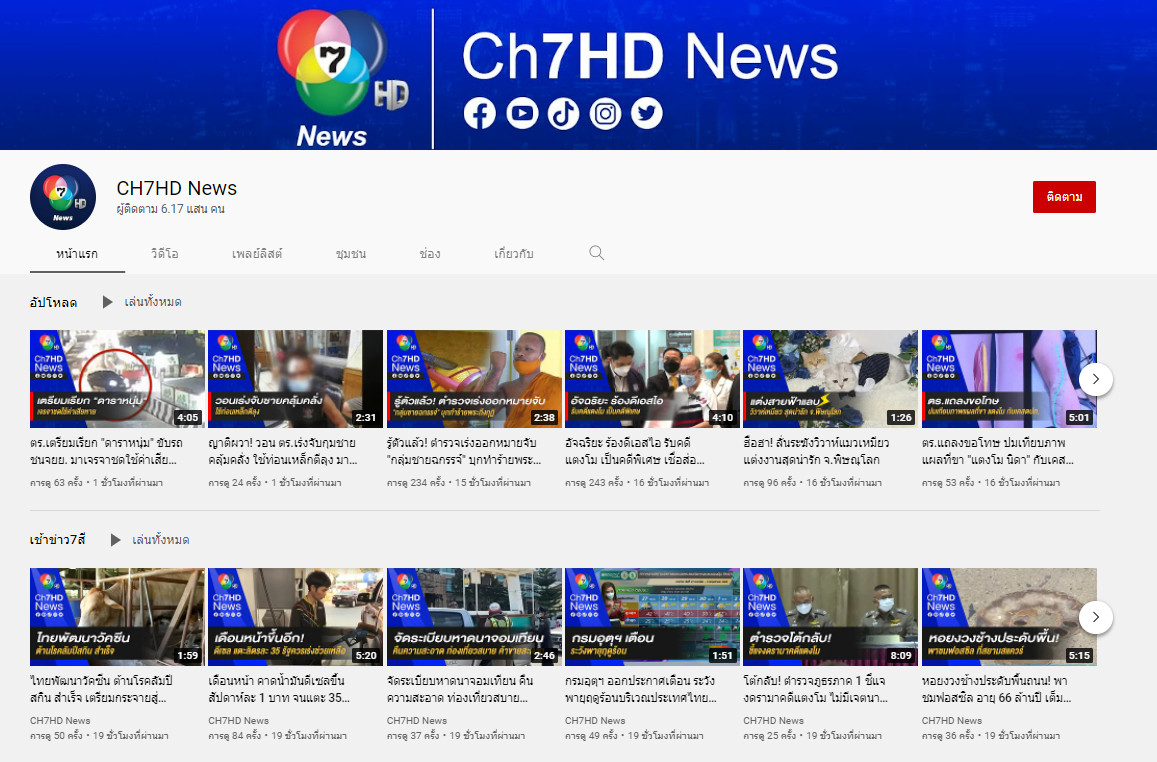This screenshot has width=1157, height=762.
Task: Open the 1:26 cat wedding thumbnail
Action: click(830, 379)
